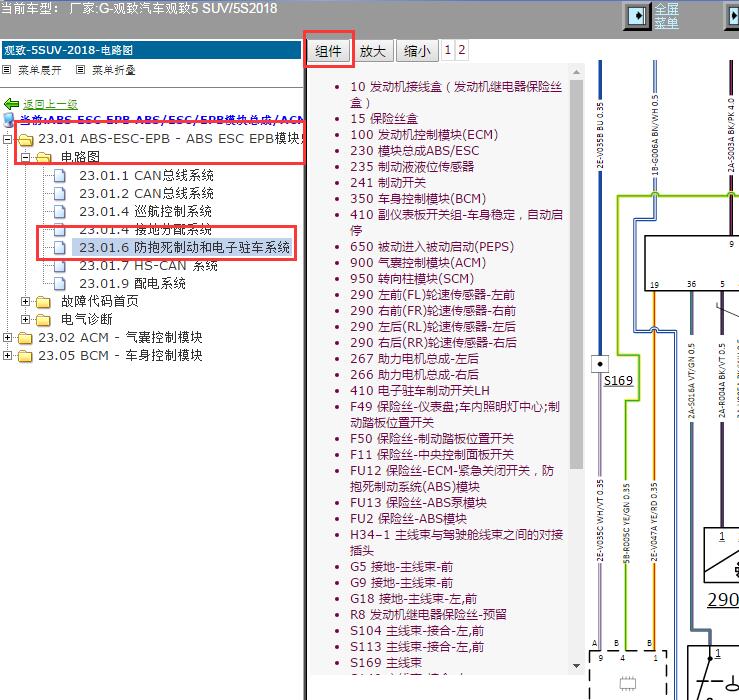Expand the 电气诊断 folder

click(25, 319)
